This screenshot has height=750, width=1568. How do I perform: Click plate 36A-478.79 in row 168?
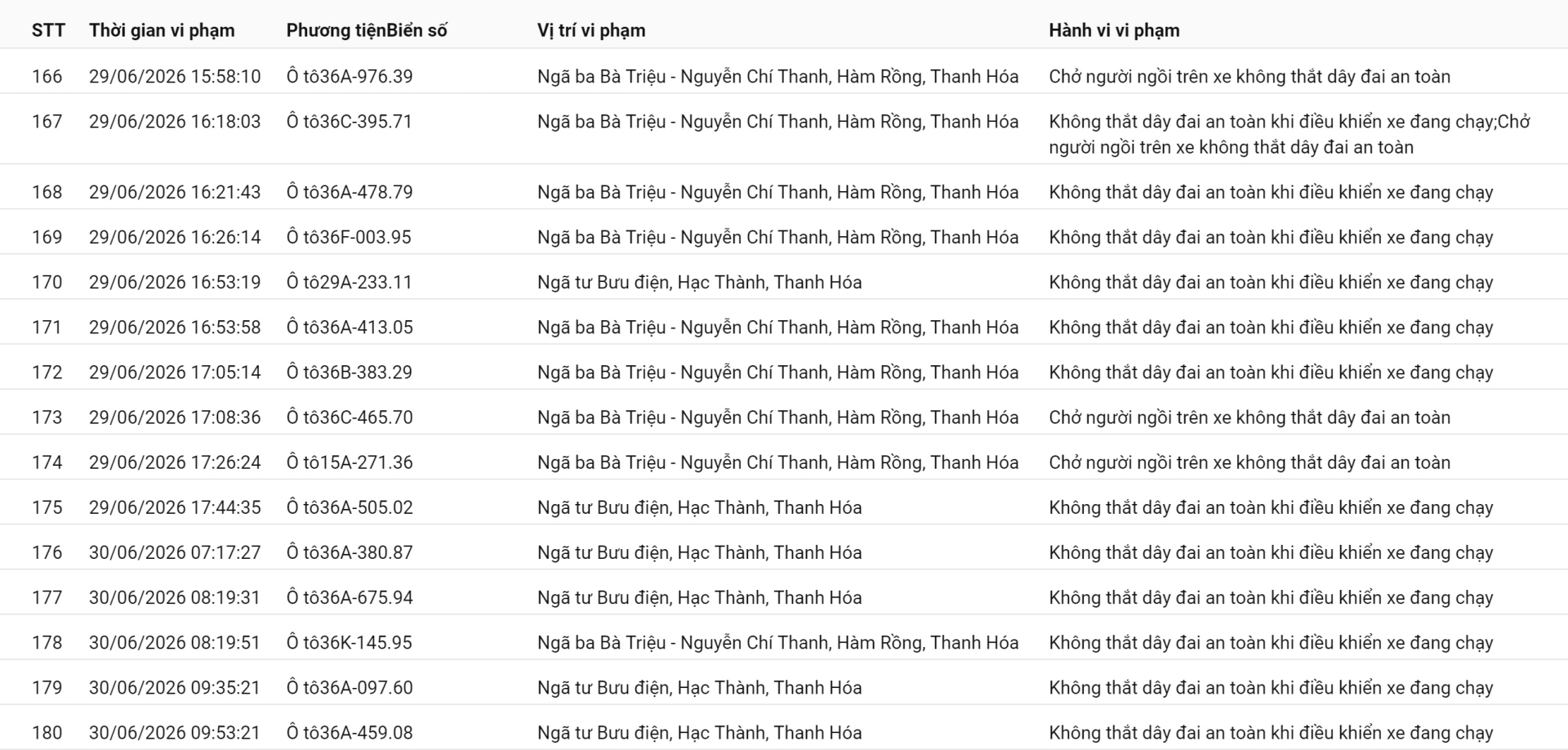350,192
